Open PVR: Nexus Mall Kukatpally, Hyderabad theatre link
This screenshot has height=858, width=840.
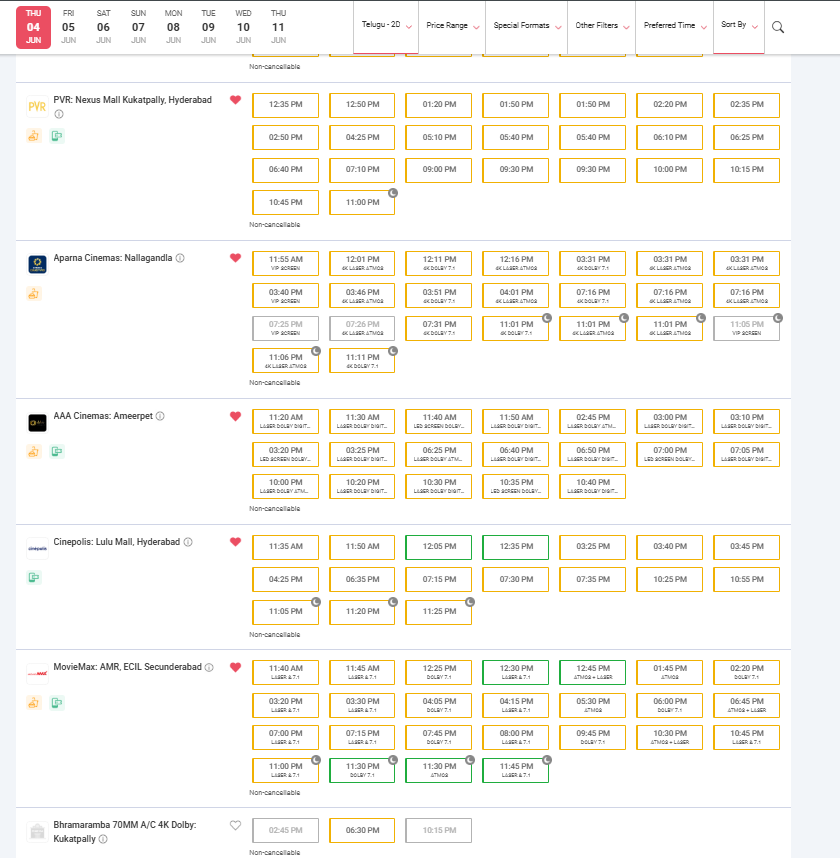click(132, 100)
